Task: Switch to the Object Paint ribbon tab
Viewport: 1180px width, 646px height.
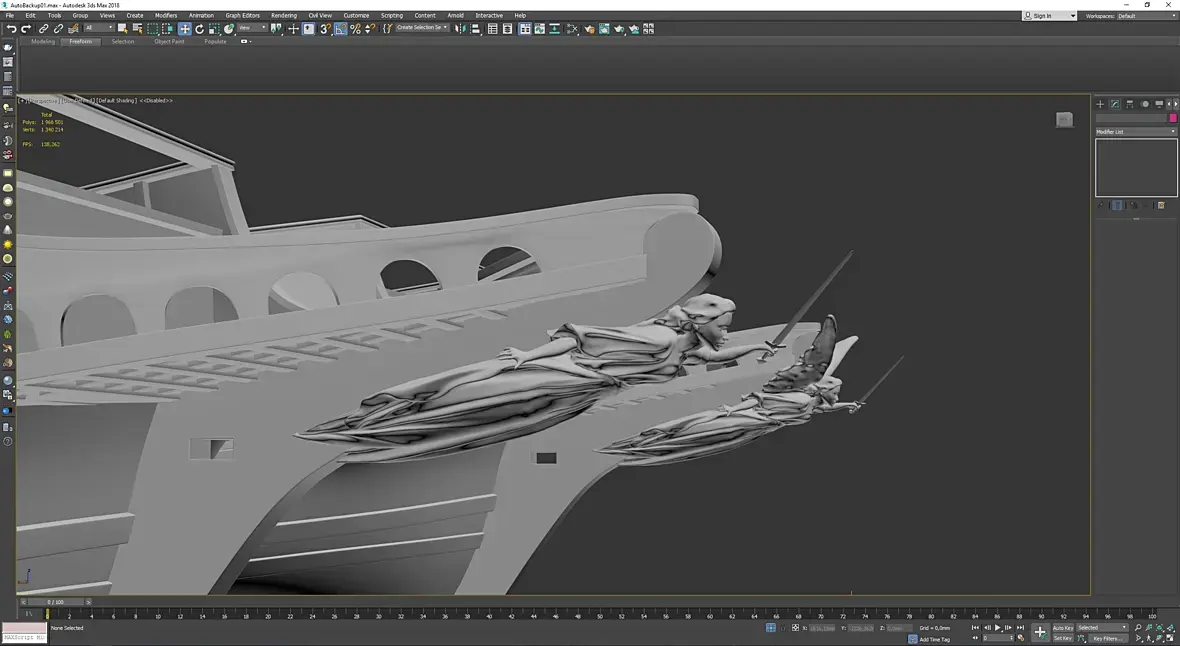Action: (x=169, y=42)
